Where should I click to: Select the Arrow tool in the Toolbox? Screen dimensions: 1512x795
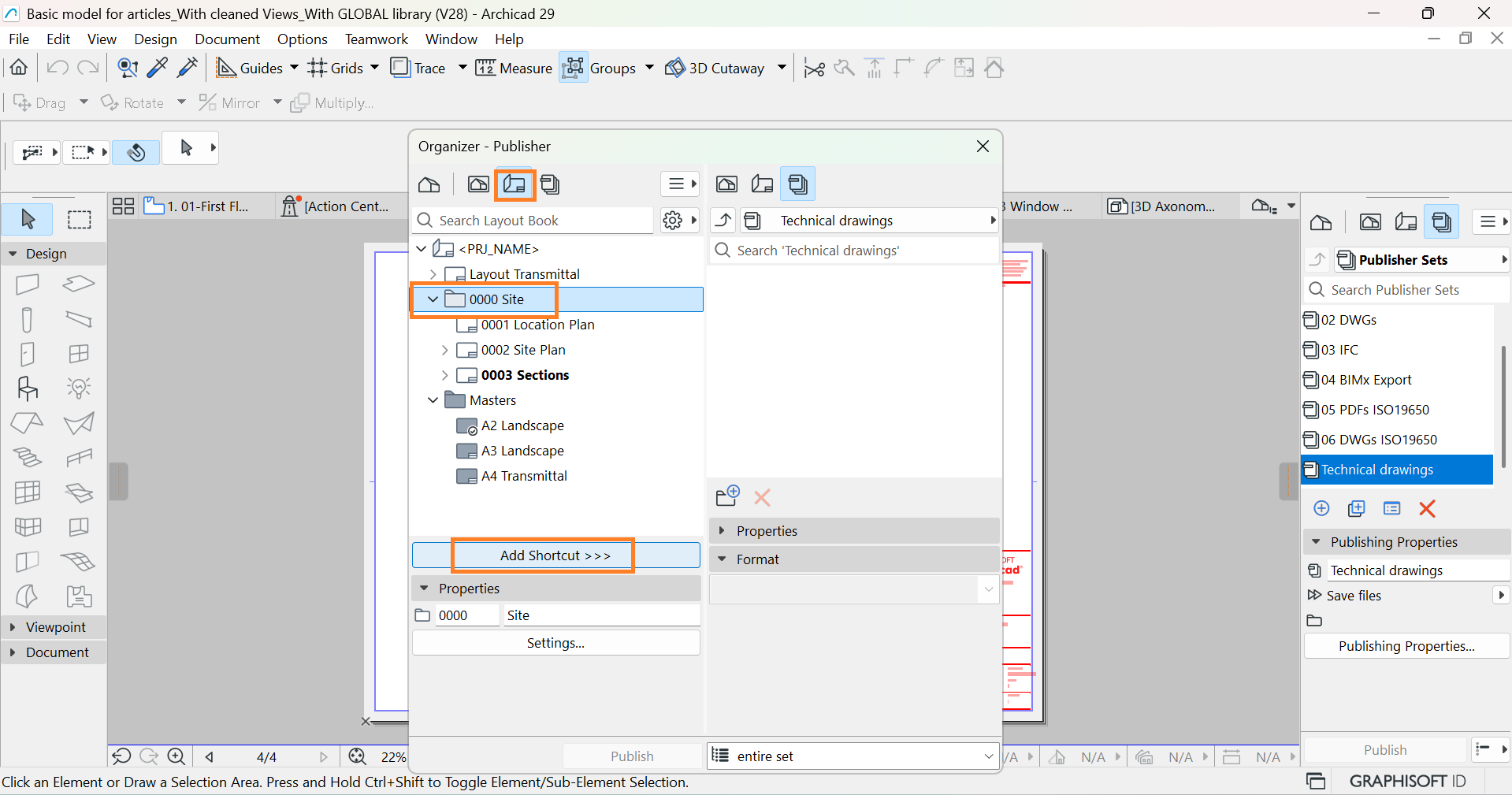point(28,219)
